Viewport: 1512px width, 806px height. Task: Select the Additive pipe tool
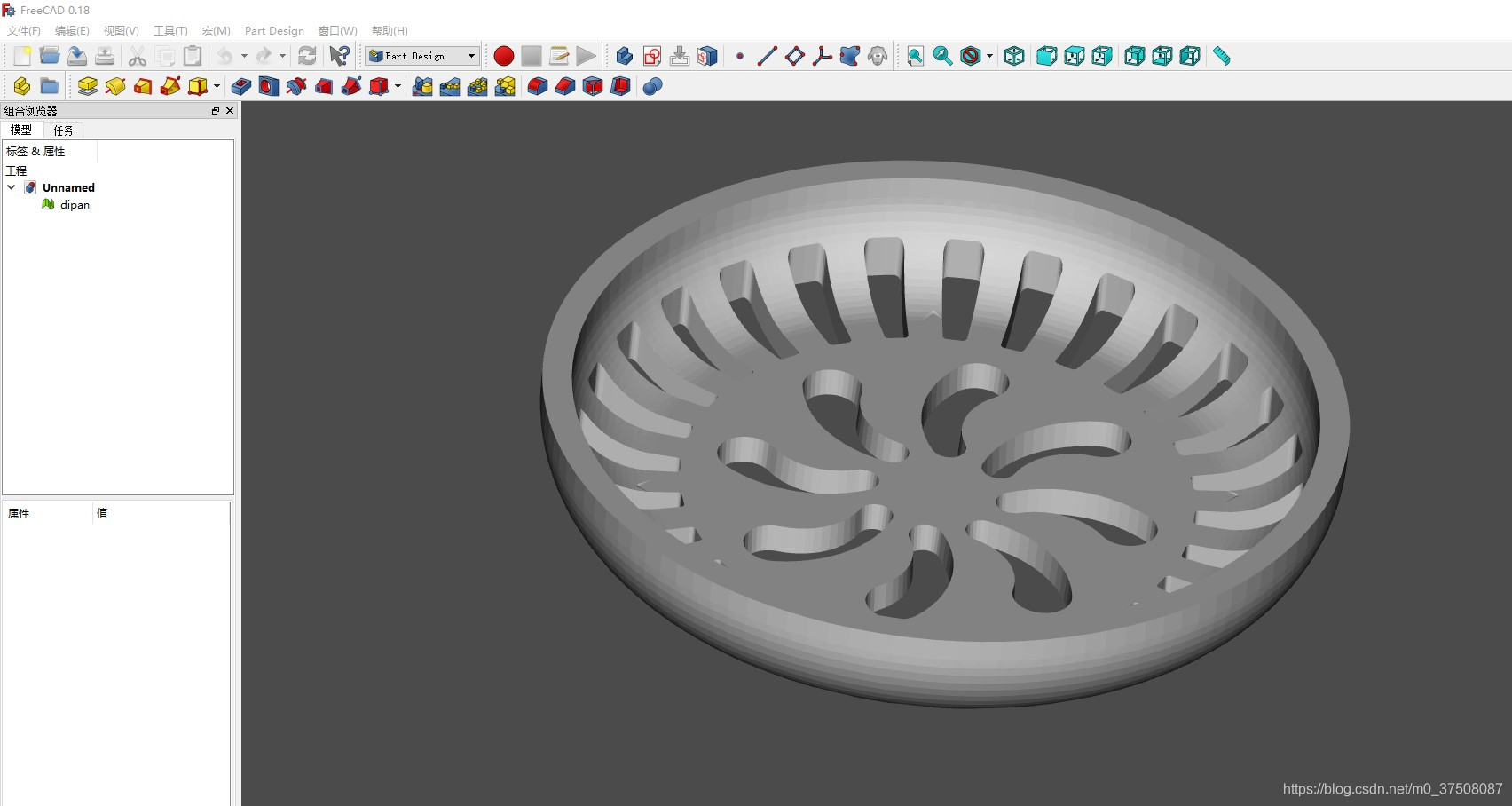(x=170, y=86)
